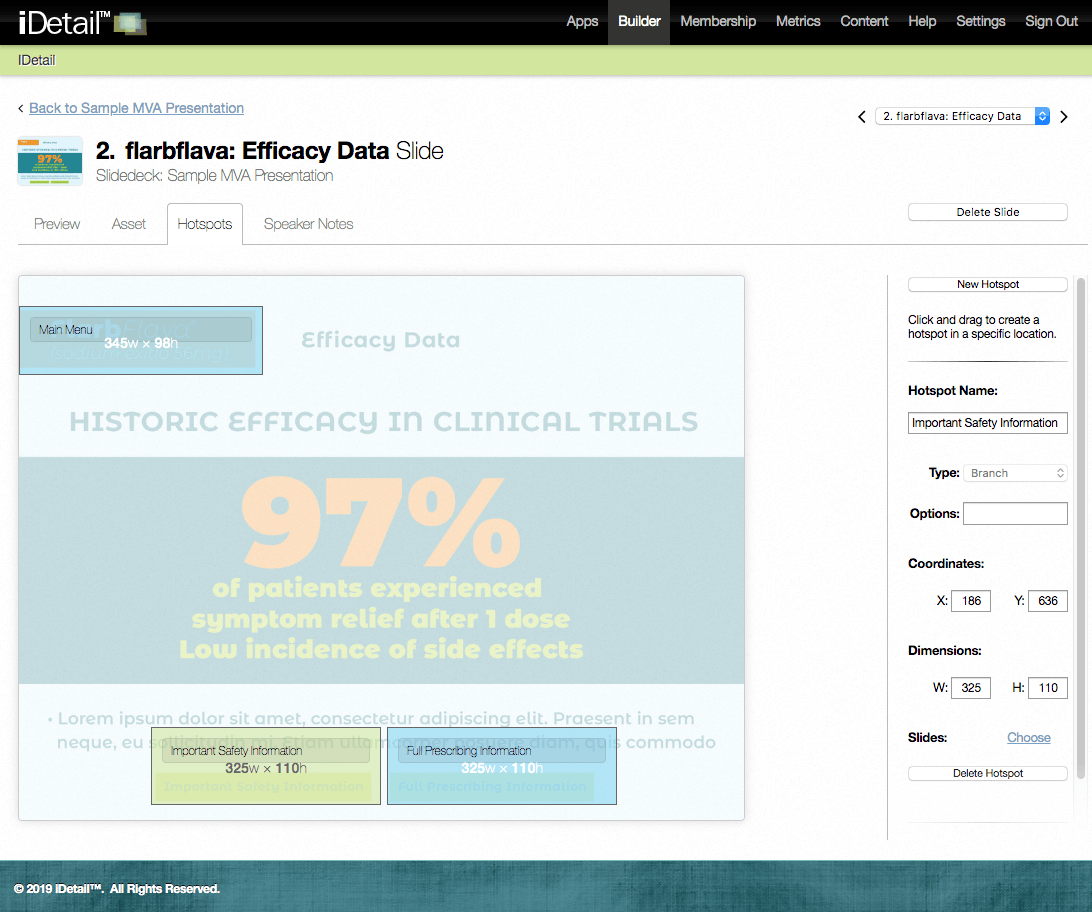Select the Main Menu hotspot
Image resolution: width=1092 pixels, height=912 pixels.
[x=141, y=340]
